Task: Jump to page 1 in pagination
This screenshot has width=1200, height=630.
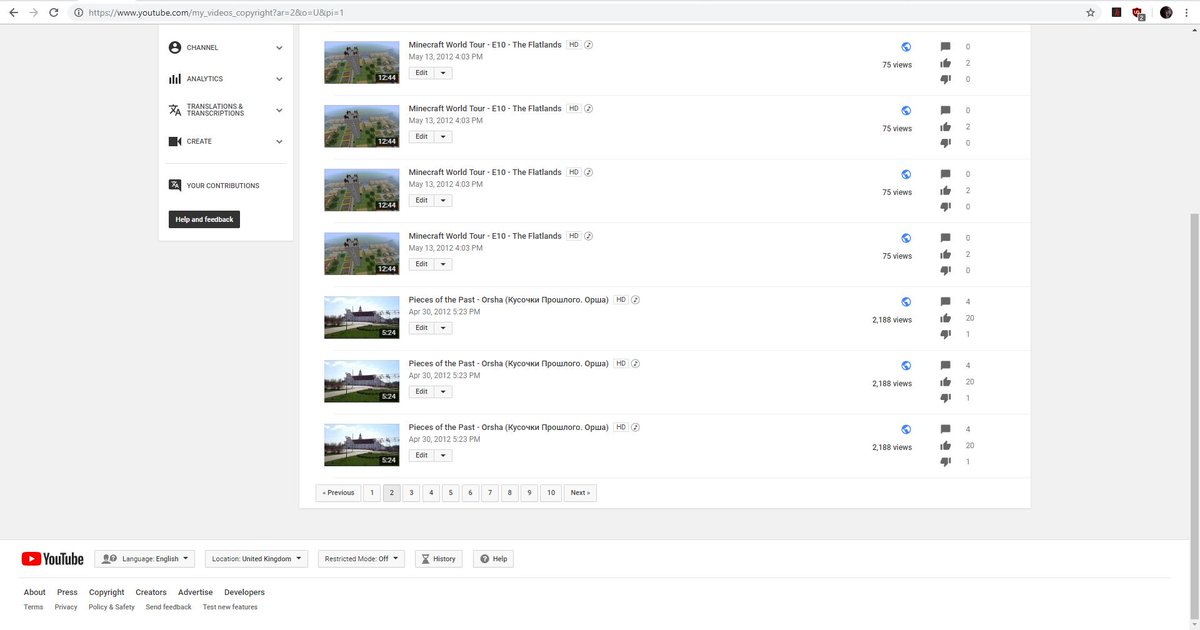Action: point(371,492)
